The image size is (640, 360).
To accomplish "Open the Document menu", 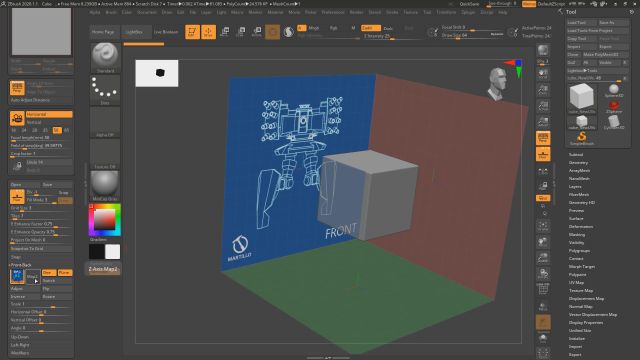I will (147, 12).
